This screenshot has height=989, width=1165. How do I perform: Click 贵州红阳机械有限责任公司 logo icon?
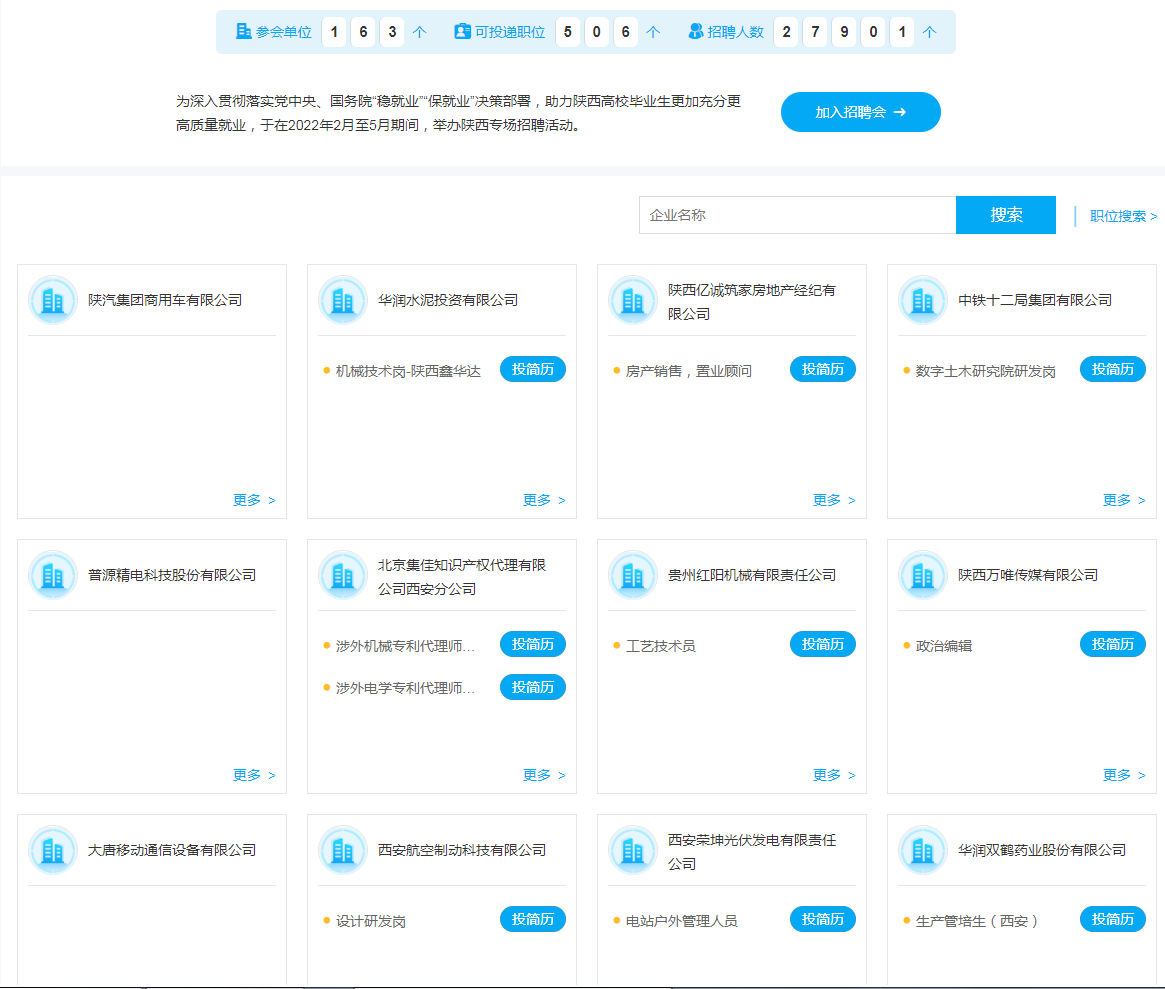click(632, 575)
